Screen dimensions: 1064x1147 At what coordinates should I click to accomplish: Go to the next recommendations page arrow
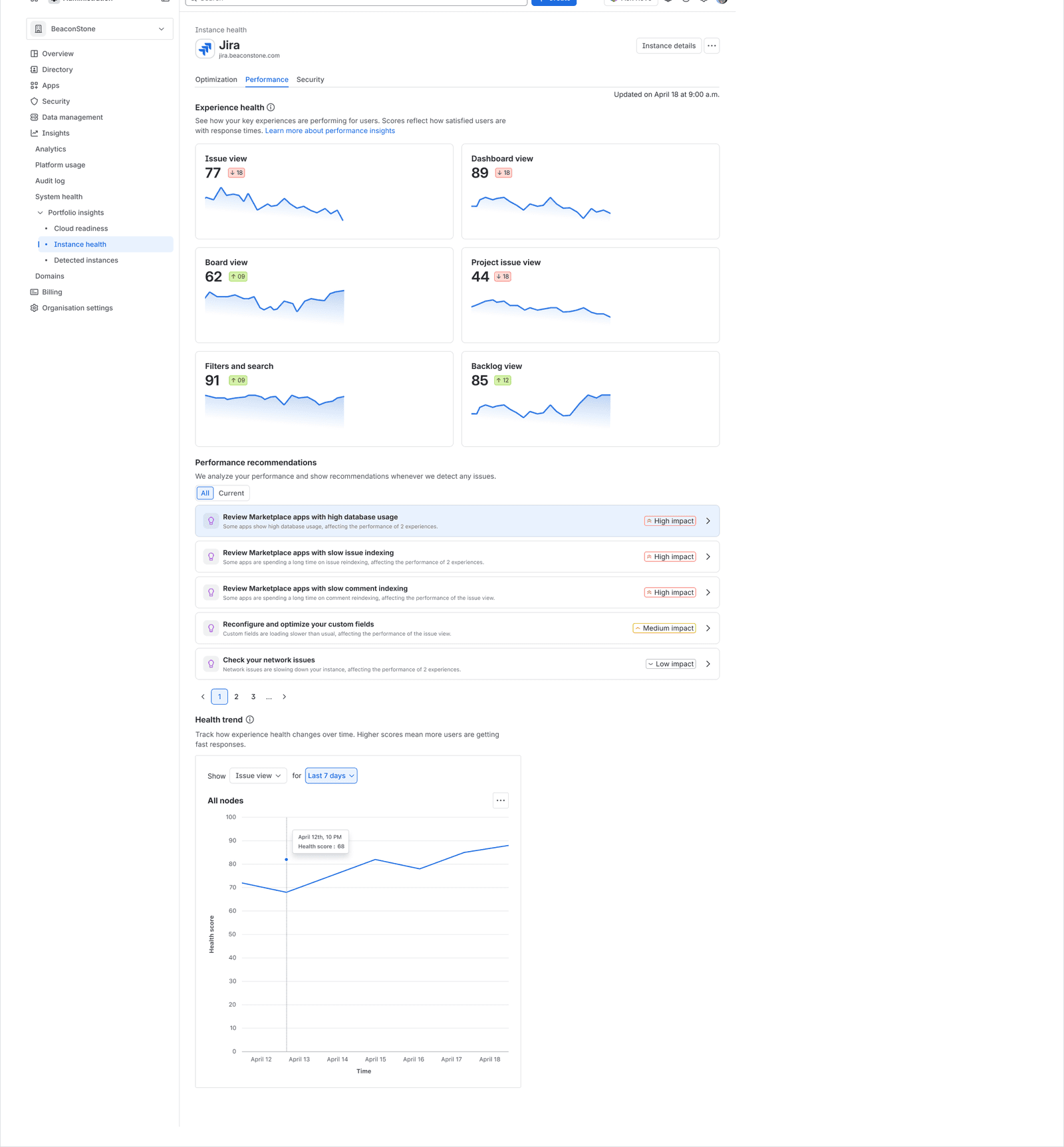click(285, 698)
